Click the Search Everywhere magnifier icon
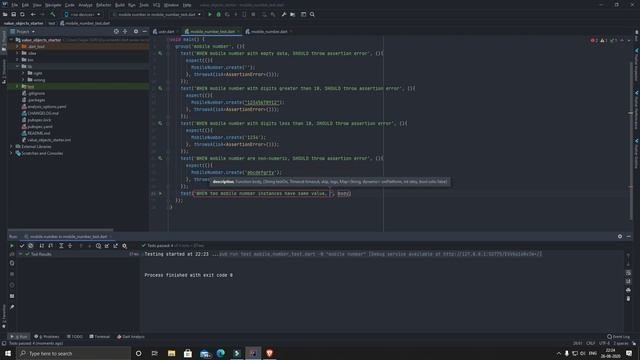 312,14
